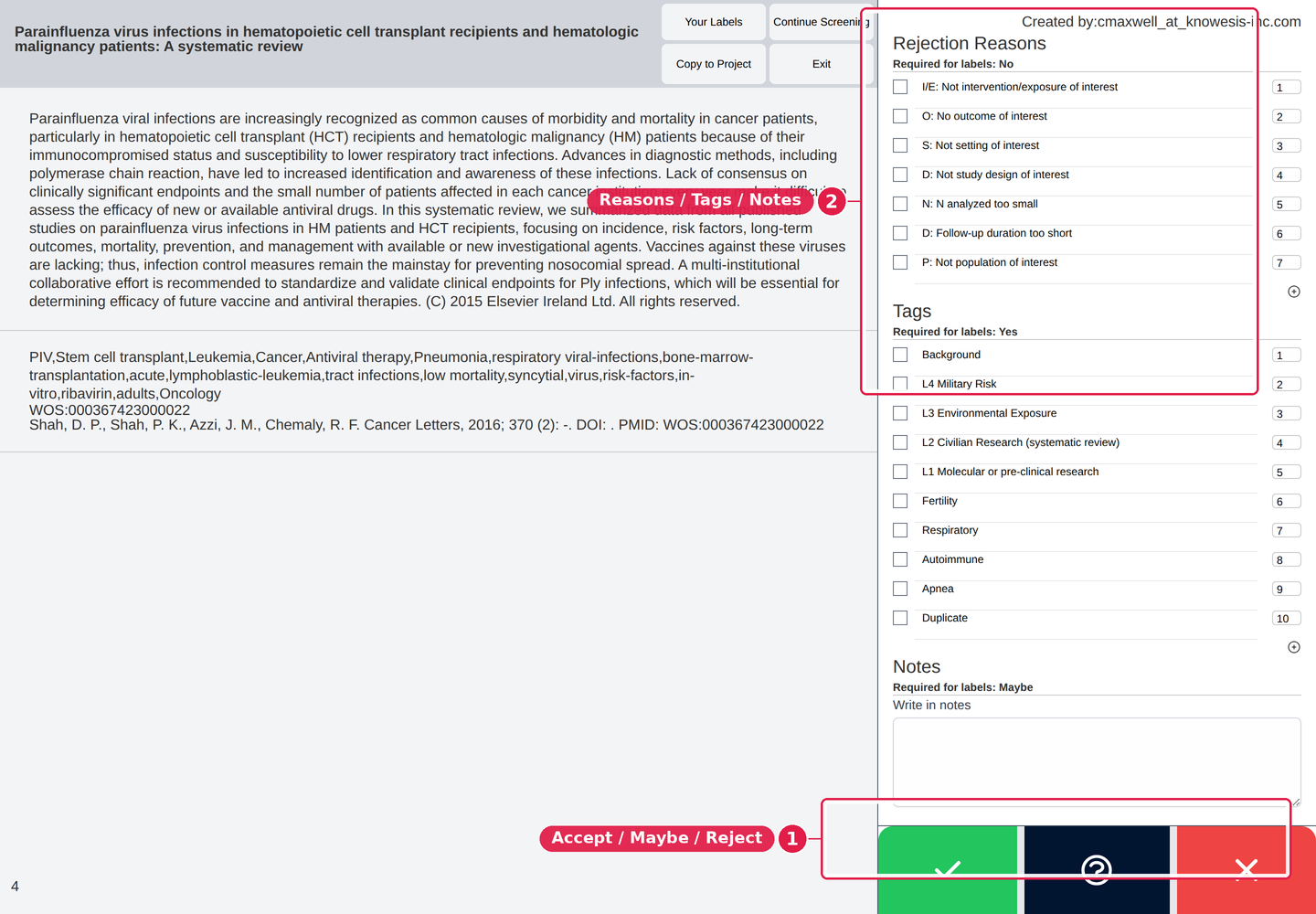The height and width of the screenshot is (914, 1316).
Task: Click shortcut number field for Respiratory tag
Action: coord(1287,531)
